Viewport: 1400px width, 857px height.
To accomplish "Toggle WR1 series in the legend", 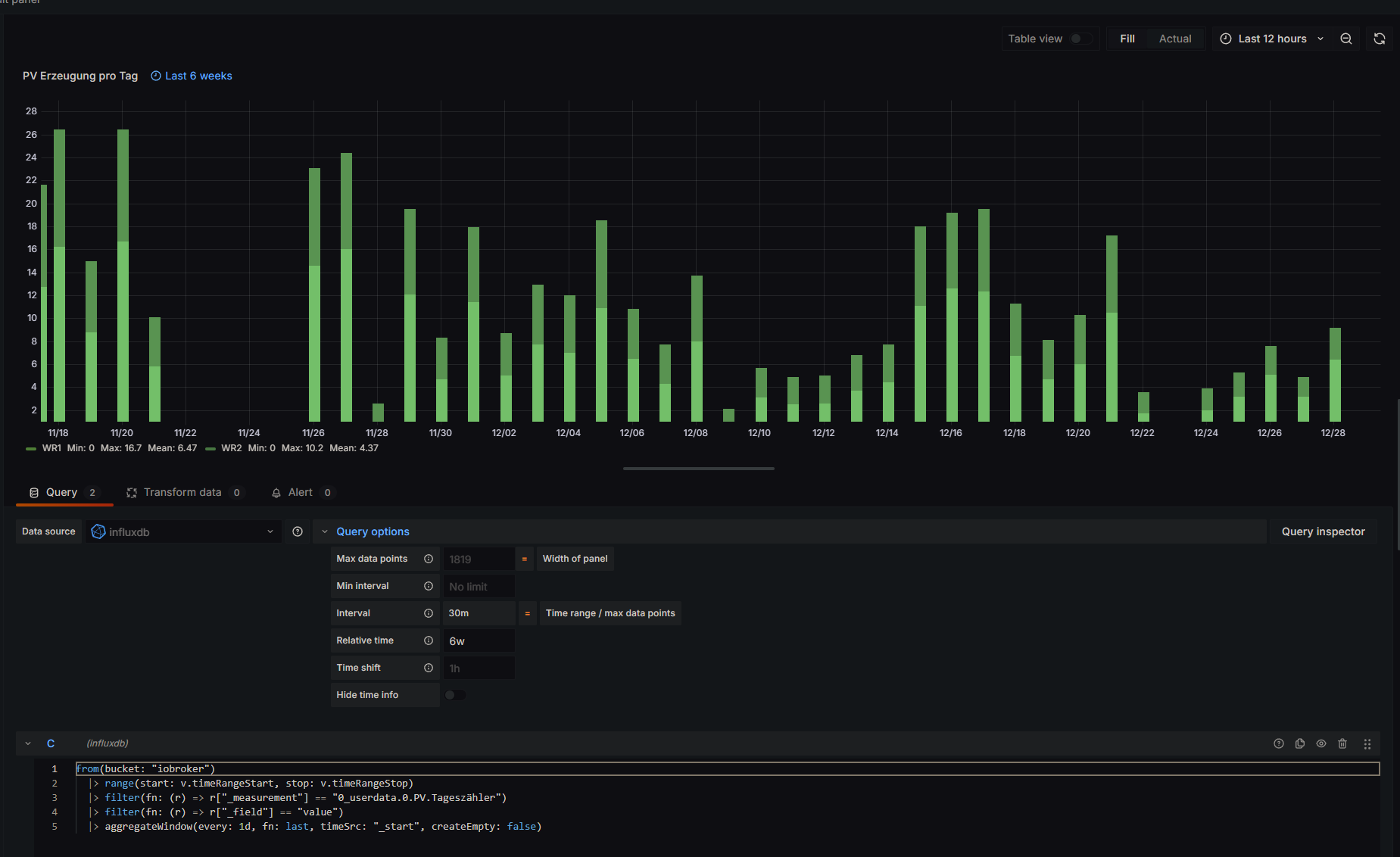I will (51, 448).
